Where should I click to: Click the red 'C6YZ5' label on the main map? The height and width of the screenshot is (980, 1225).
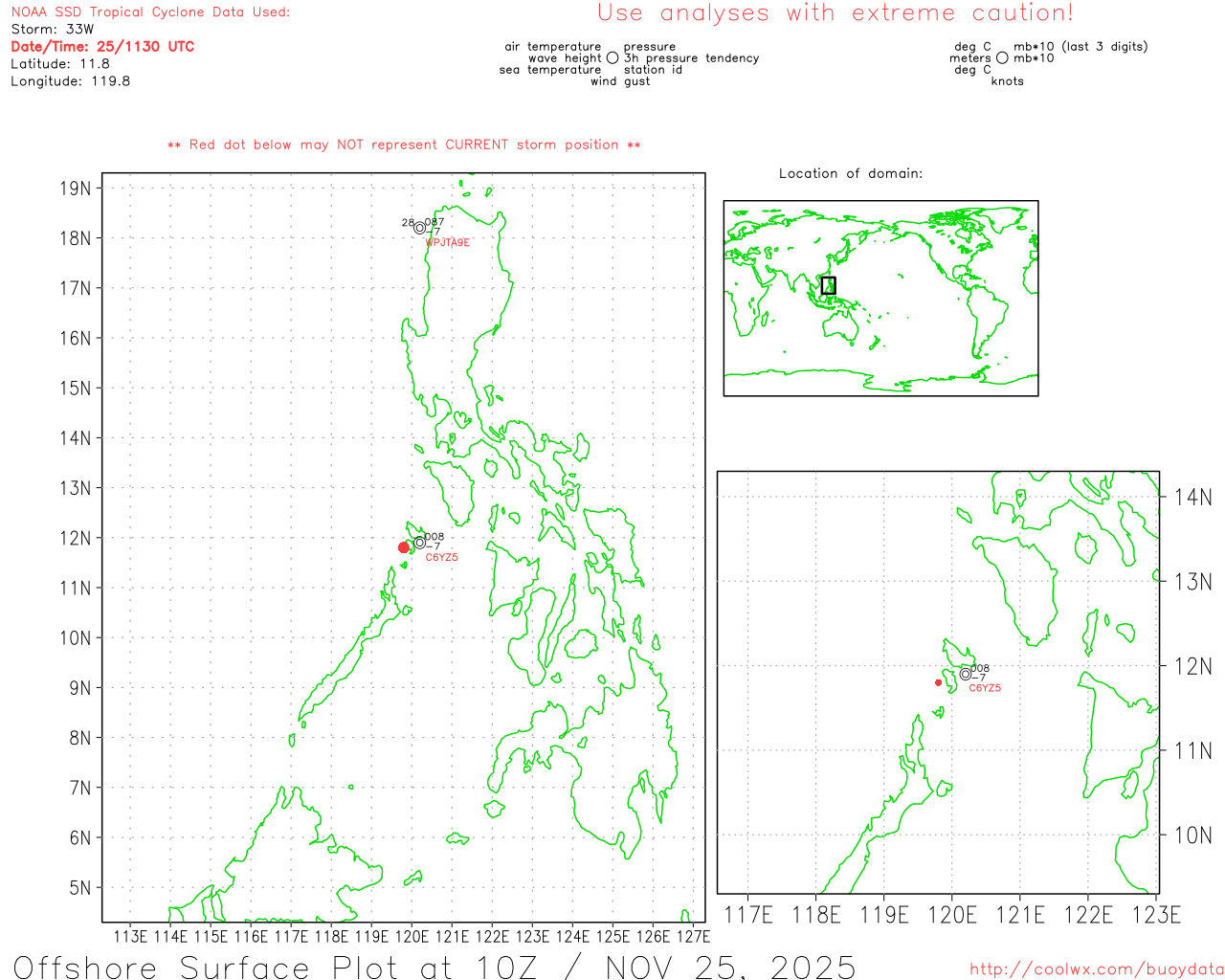442,557
